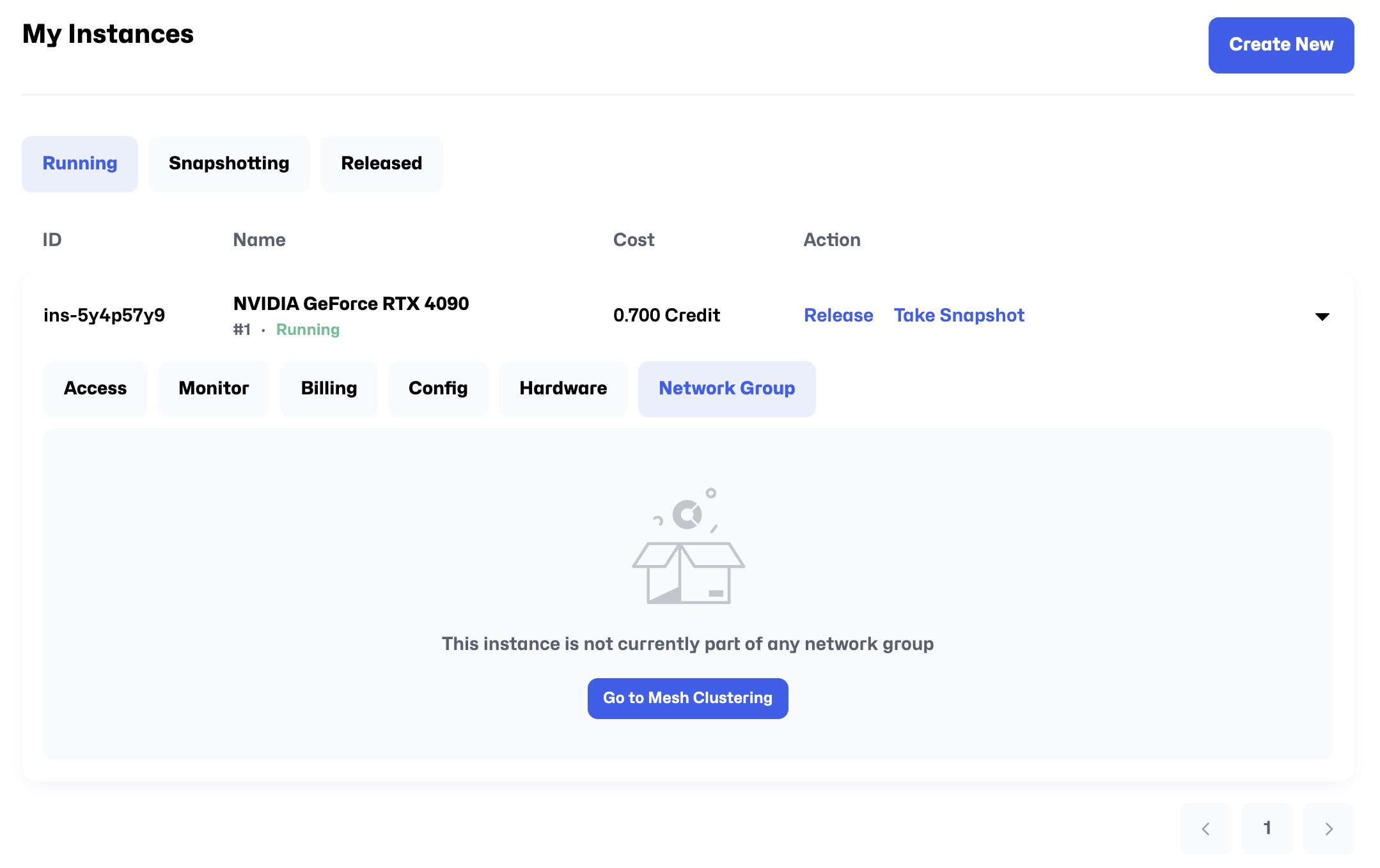Select the Monitor sub-tab
Screen dimensions: 1380x868
point(214,389)
